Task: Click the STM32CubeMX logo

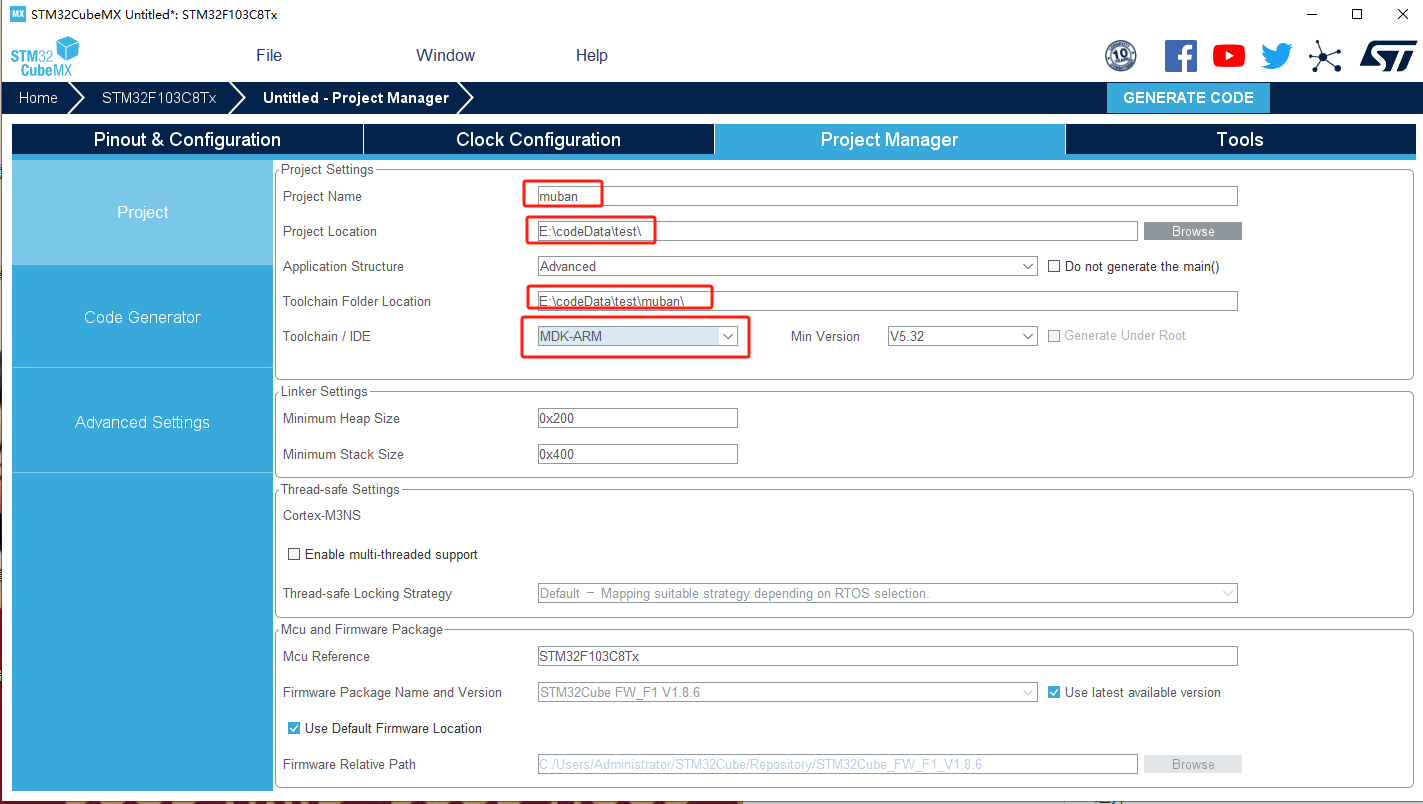Action: click(45, 57)
